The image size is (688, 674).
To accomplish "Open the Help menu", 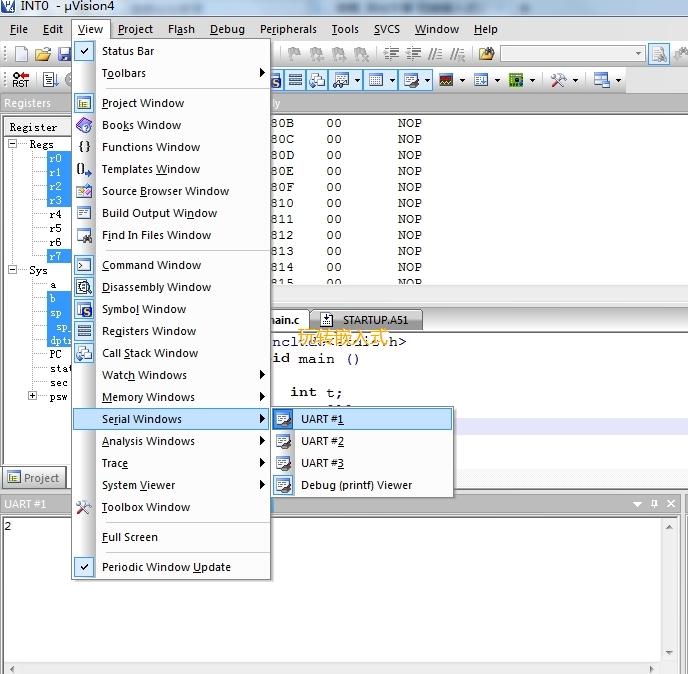I will click(x=485, y=29).
